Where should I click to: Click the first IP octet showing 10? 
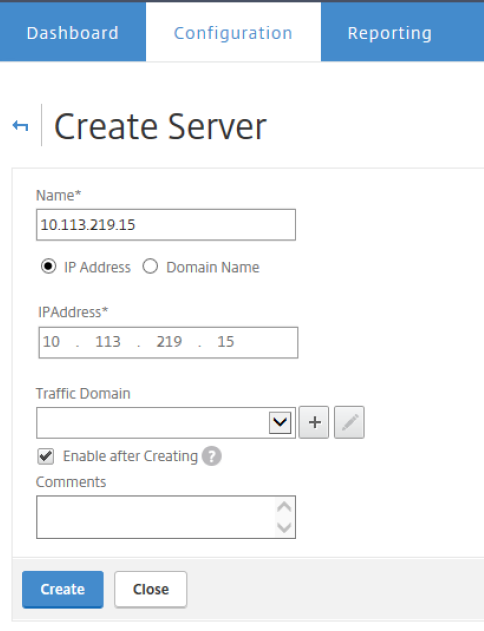click(x=51, y=342)
